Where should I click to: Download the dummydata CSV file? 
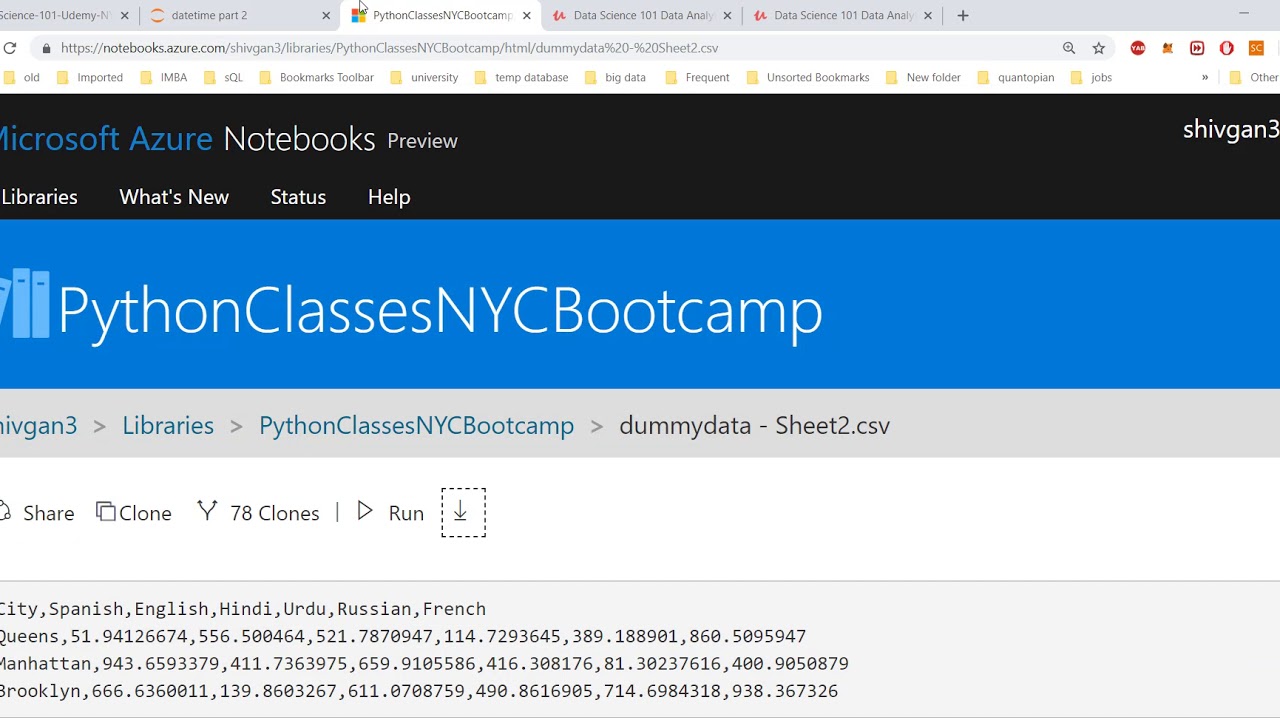click(x=463, y=513)
